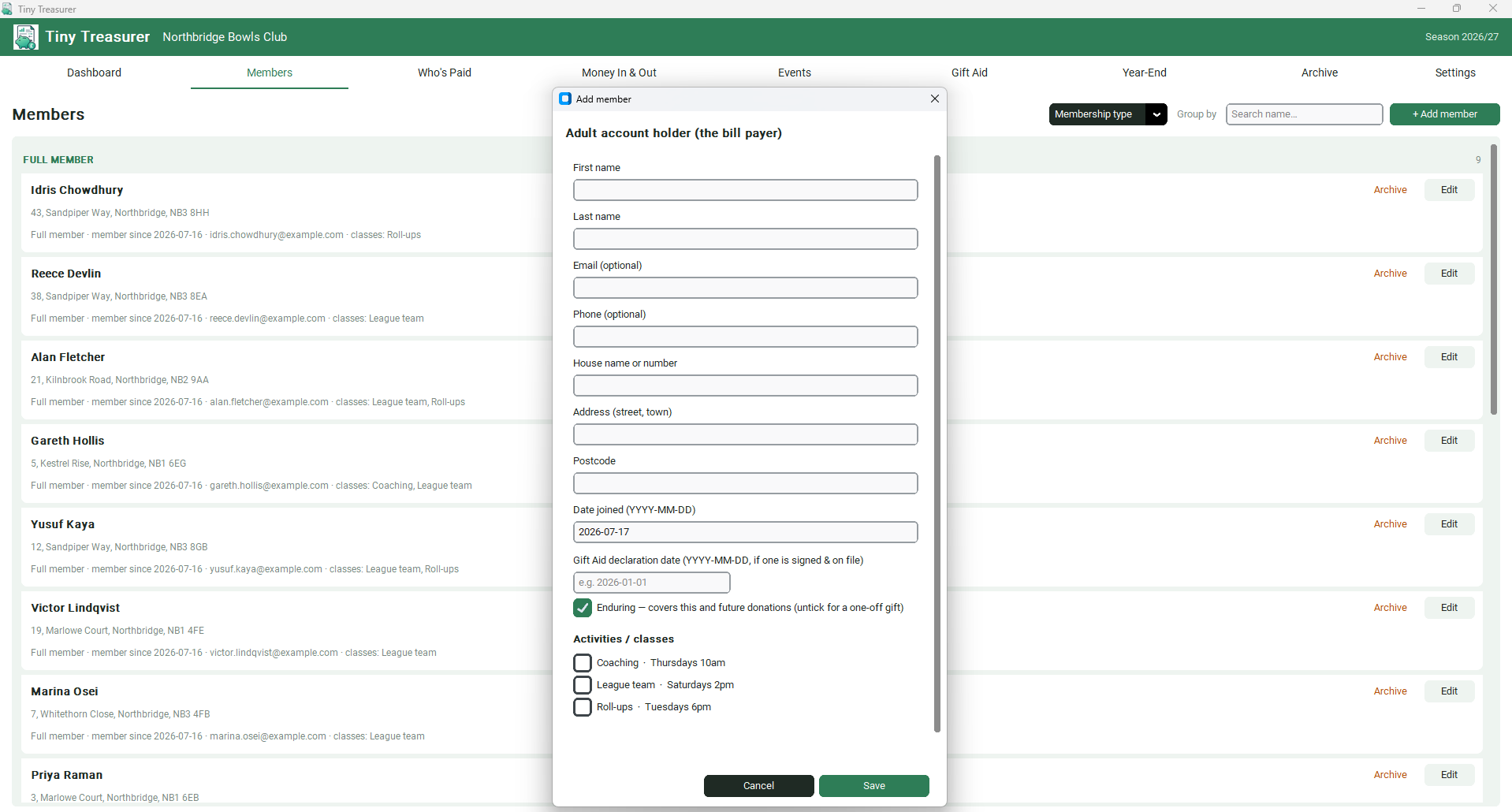Viewport: 1512px width, 812px height.
Task: Edit Idris Chowdhury's record
Action: coord(1450,190)
